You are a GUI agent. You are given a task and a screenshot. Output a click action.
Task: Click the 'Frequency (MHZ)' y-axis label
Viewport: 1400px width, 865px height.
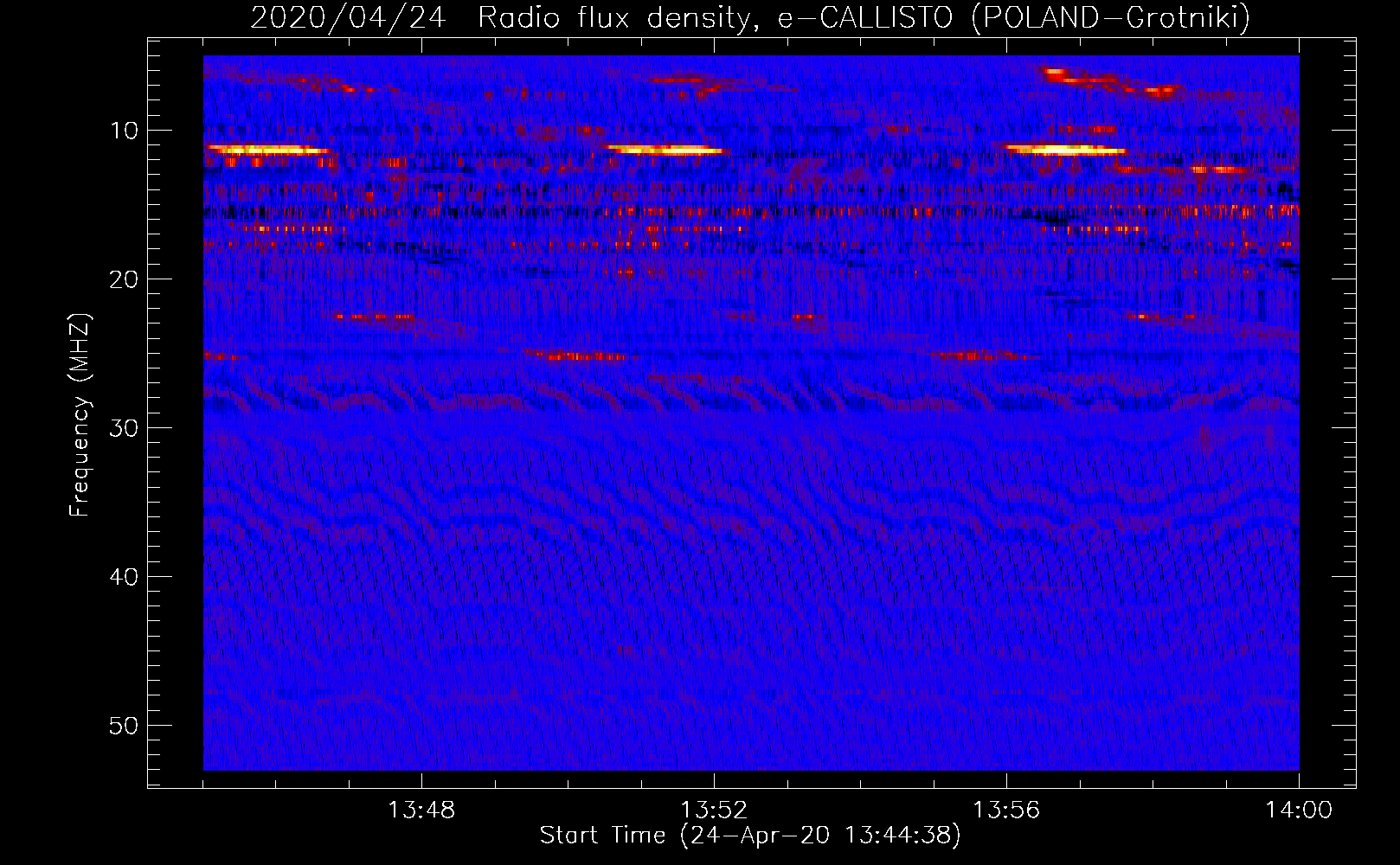[80, 415]
